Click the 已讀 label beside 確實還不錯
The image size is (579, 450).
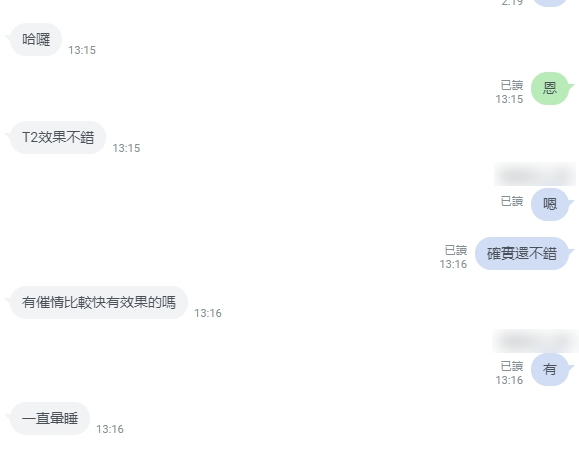[456, 250]
